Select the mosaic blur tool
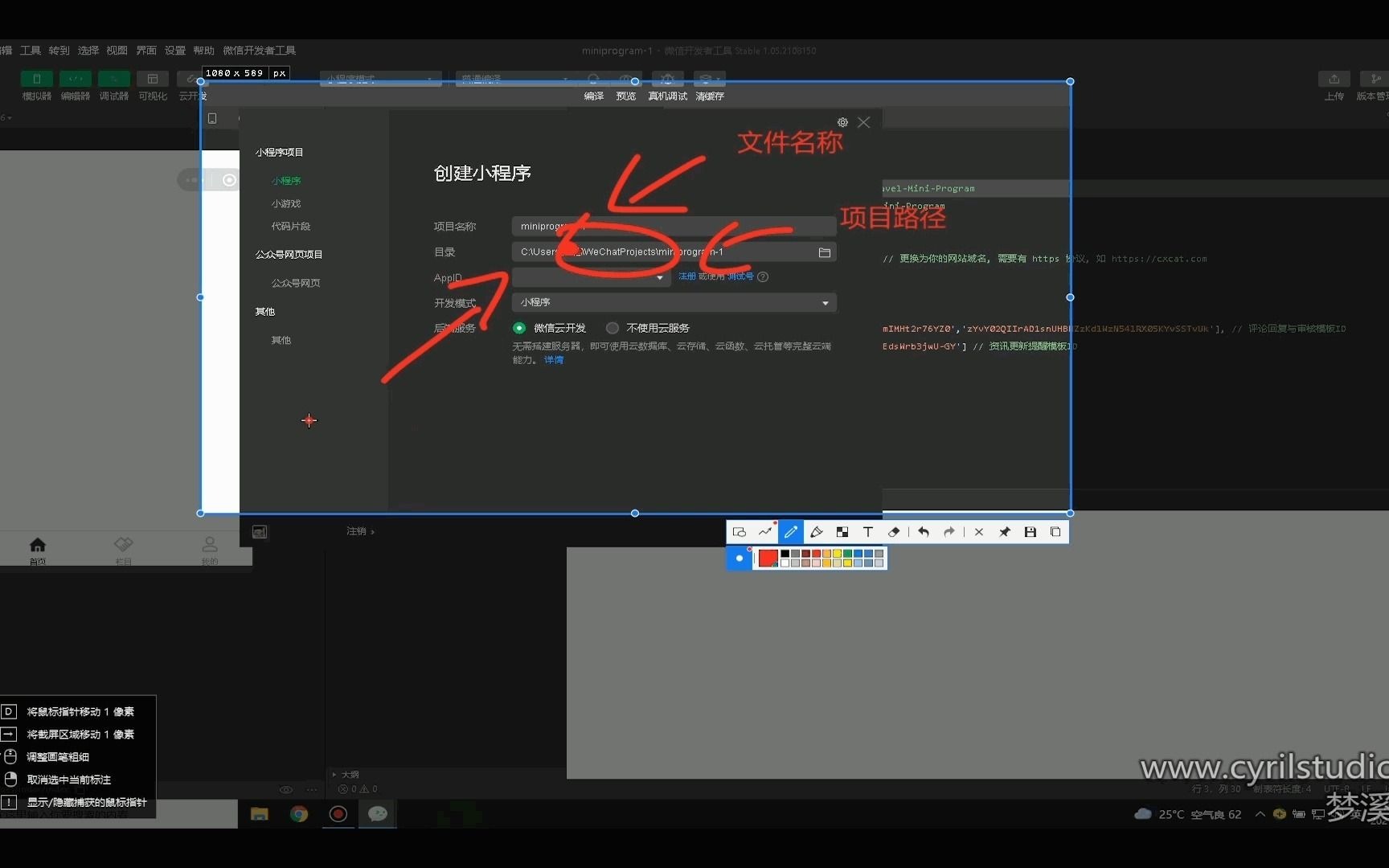 tap(842, 532)
